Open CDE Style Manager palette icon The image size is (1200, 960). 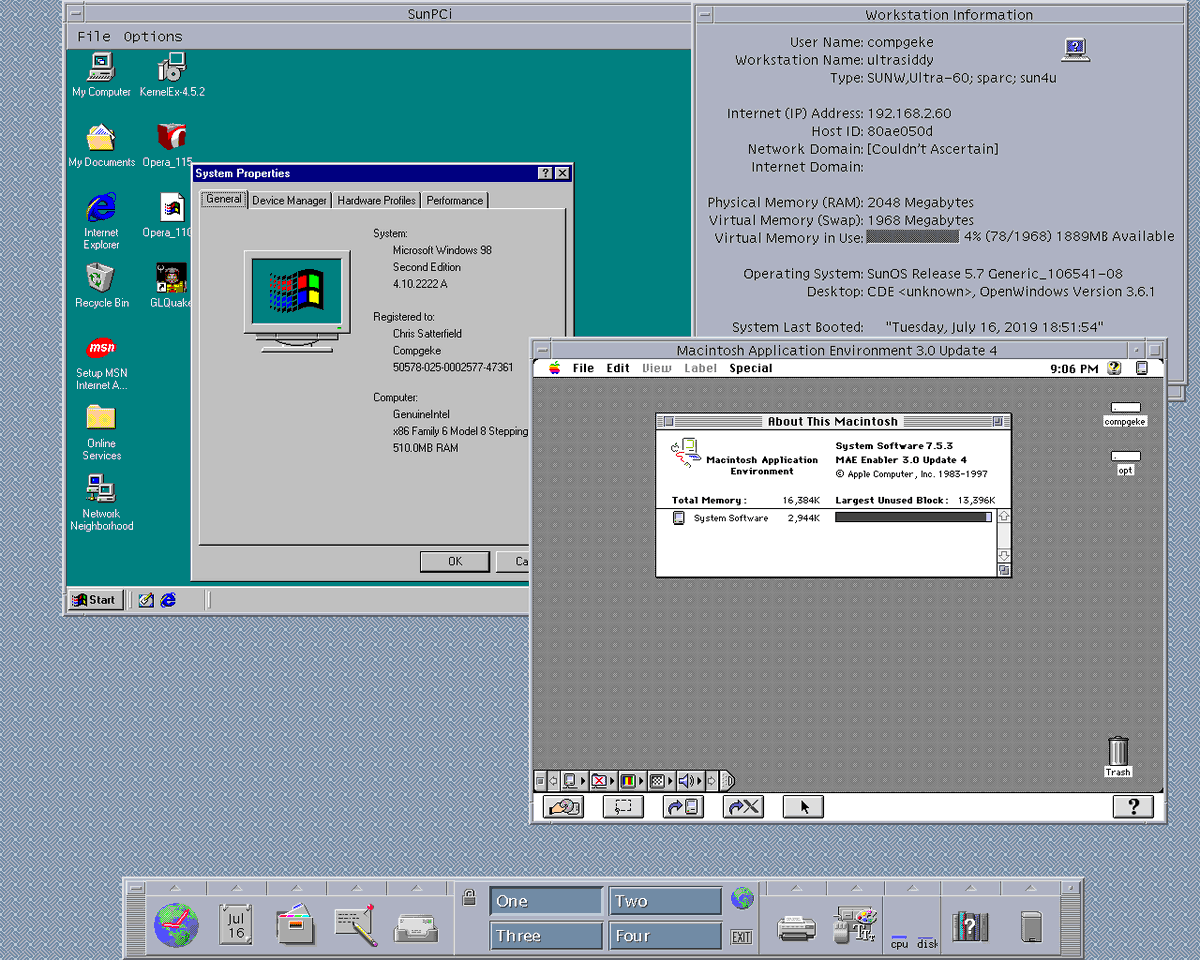tap(855, 925)
